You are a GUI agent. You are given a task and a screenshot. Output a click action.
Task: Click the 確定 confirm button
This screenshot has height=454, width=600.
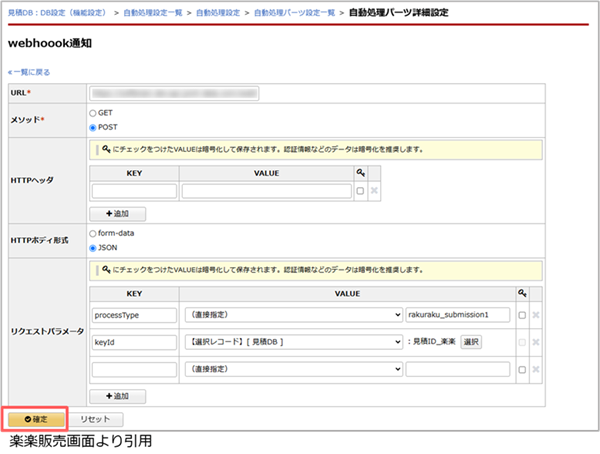pos(35,418)
